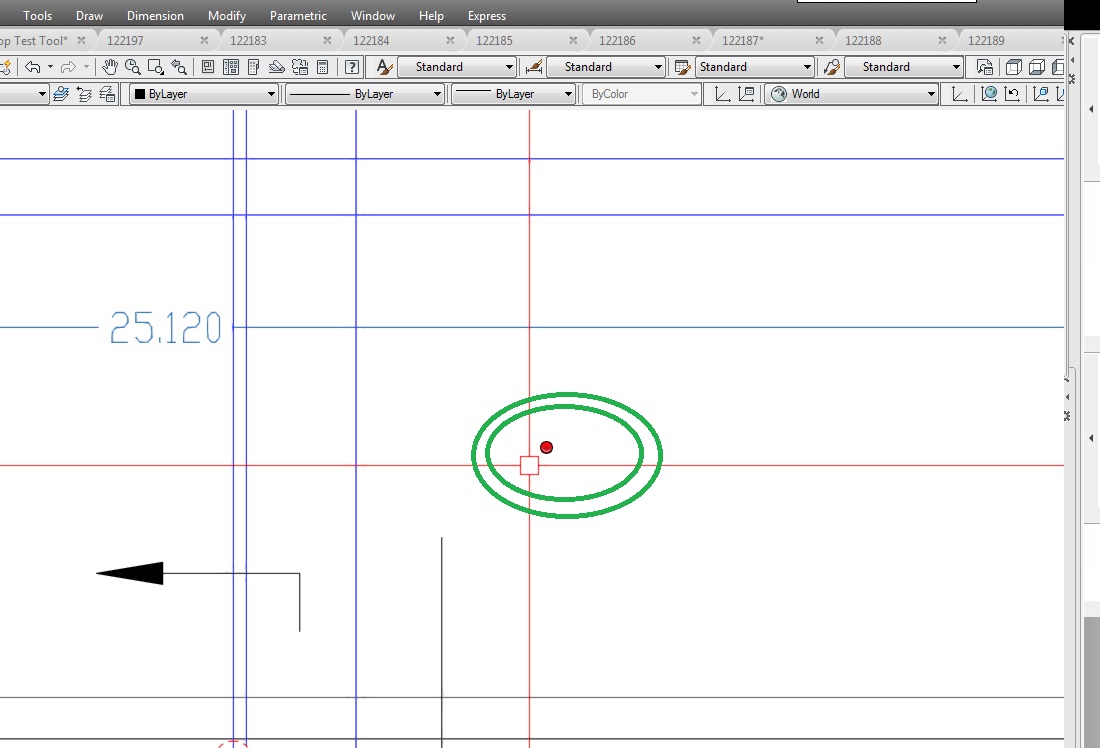The width and height of the screenshot is (1100, 748).
Task: Click the Named UCS icon beside World dropdown
Action: tap(746, 93)
